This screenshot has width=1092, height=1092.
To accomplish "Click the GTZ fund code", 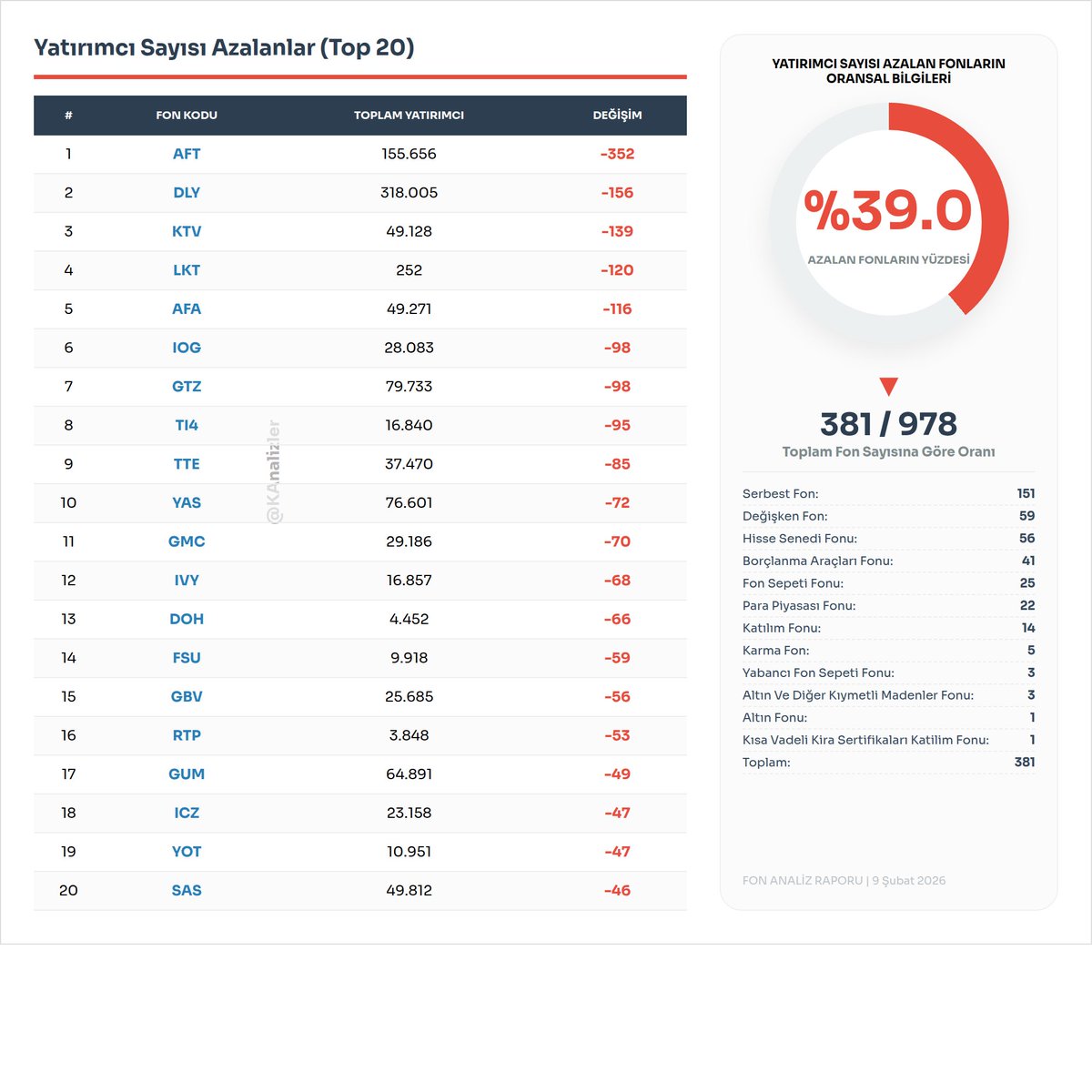I will 187,386.
